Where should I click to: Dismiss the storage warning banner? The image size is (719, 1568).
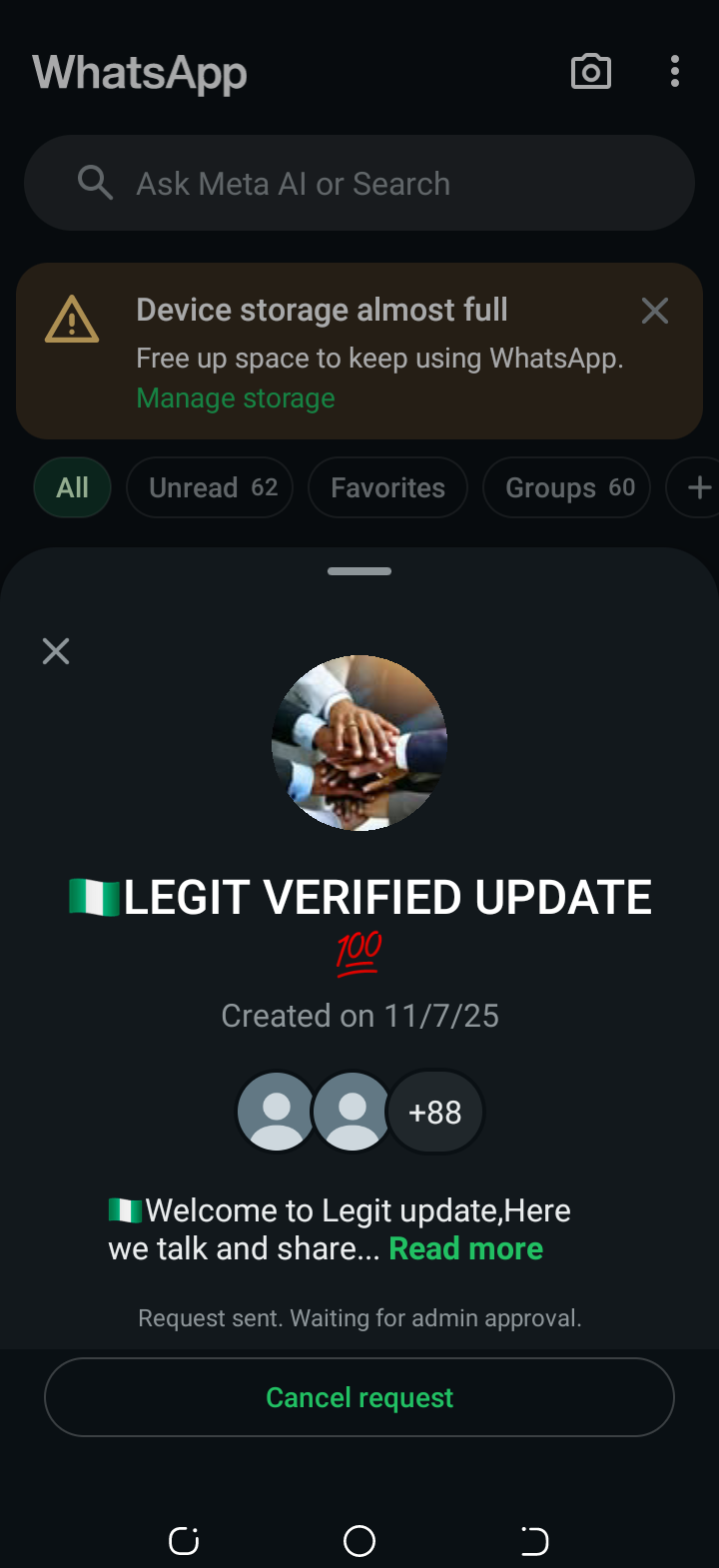pos(655,311)
